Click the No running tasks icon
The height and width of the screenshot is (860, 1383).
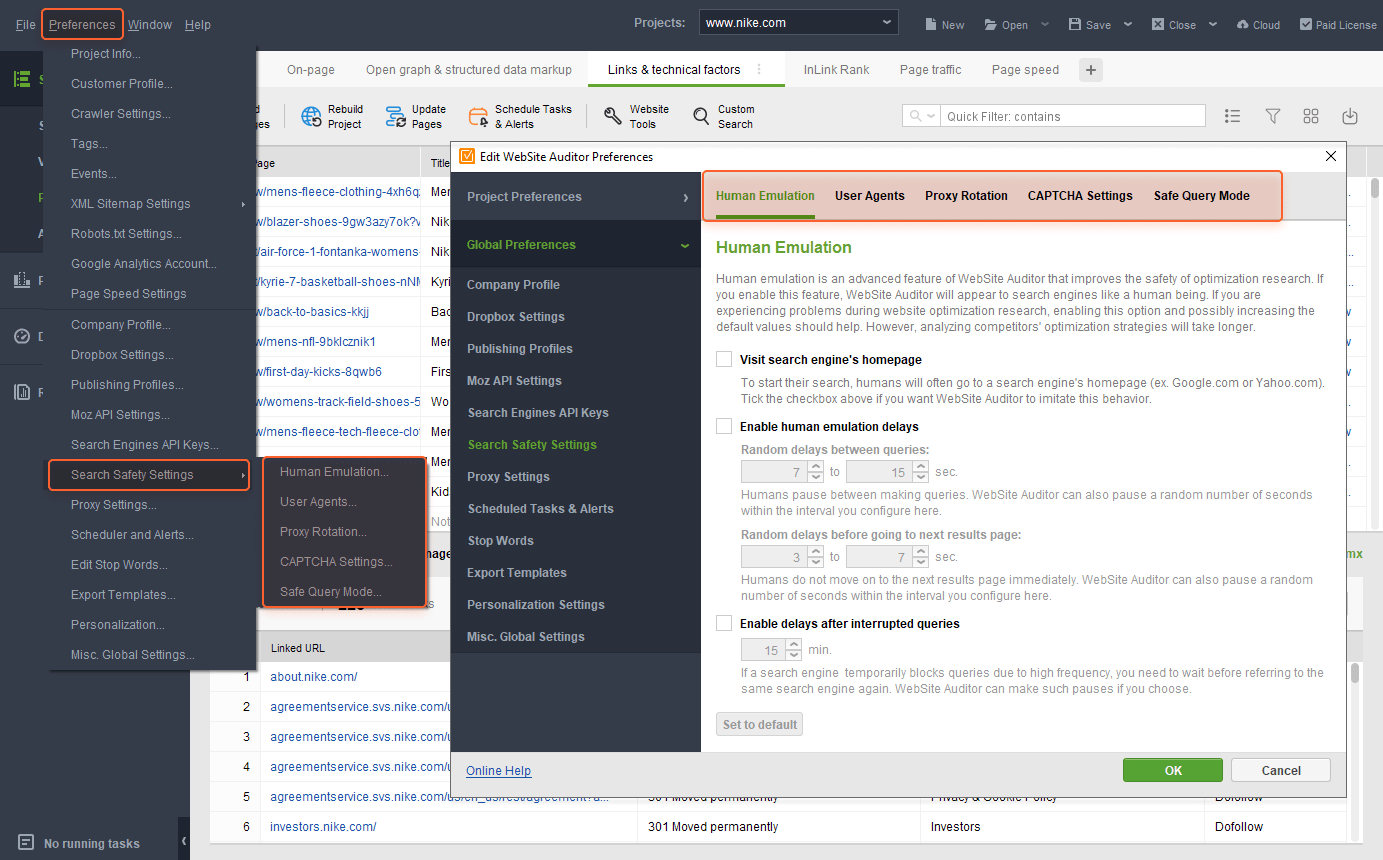26,843
